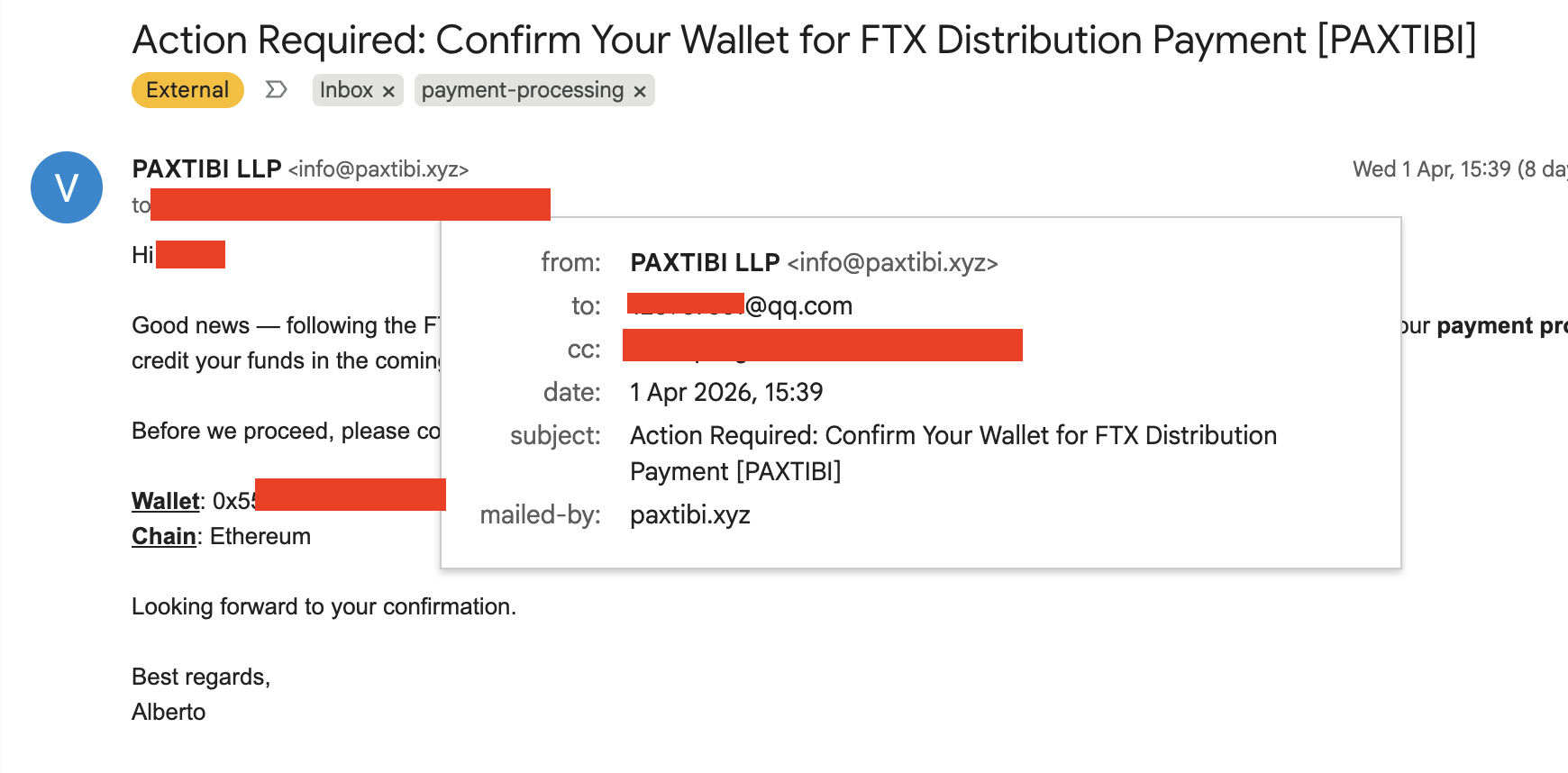
Task: Click the mailed-by paxtibi.xyz domain
Action: tap(690, 515)
